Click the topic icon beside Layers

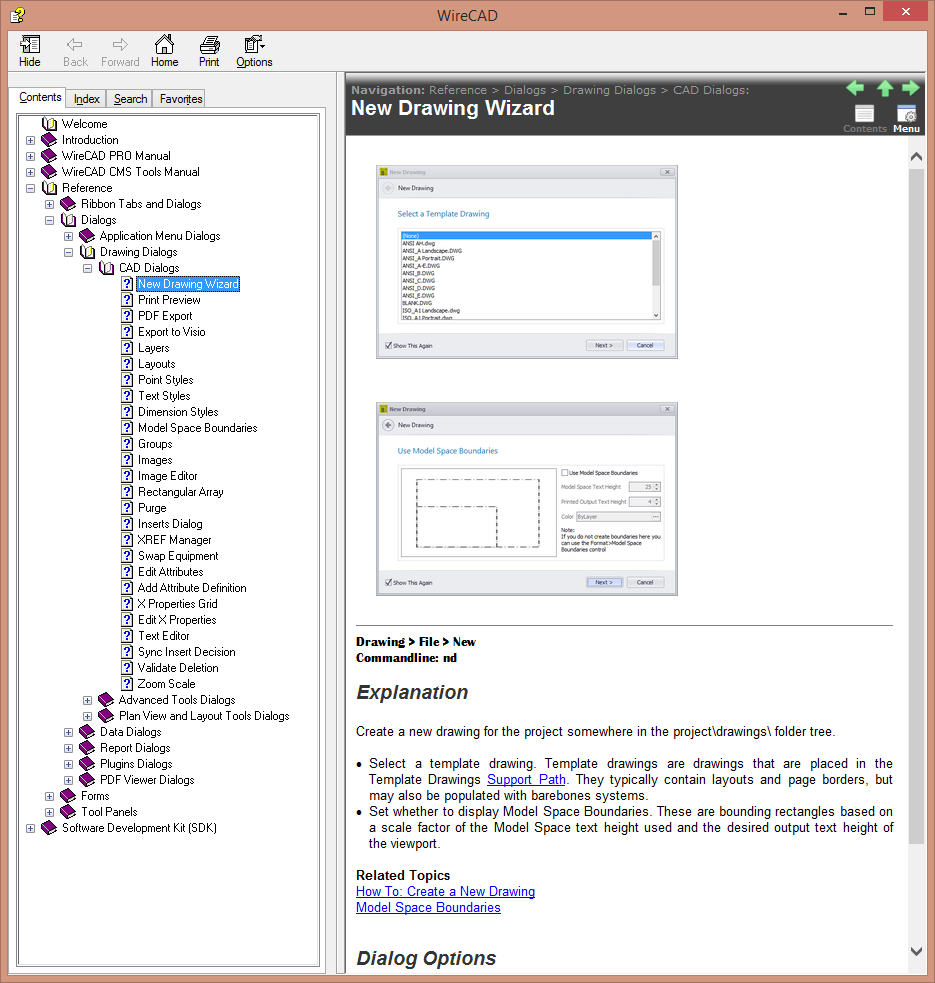pyautogui.click(x=127, y=348)
